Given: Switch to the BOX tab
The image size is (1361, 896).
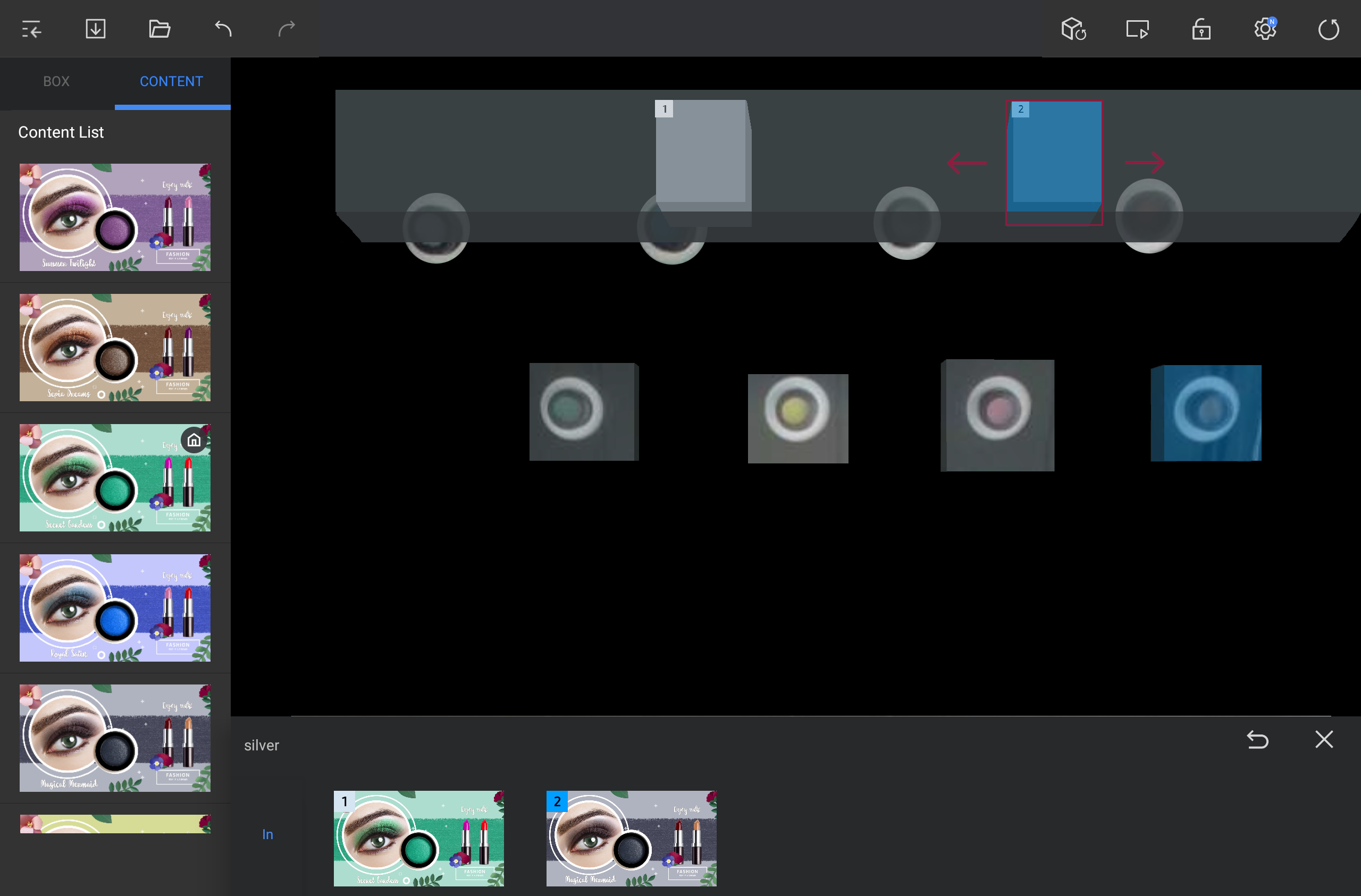Looking at the screenshot, I should point(56,81).
